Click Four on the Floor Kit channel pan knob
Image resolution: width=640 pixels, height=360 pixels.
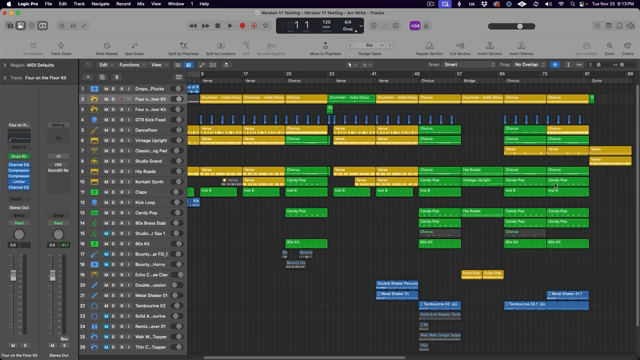point(19,234)
